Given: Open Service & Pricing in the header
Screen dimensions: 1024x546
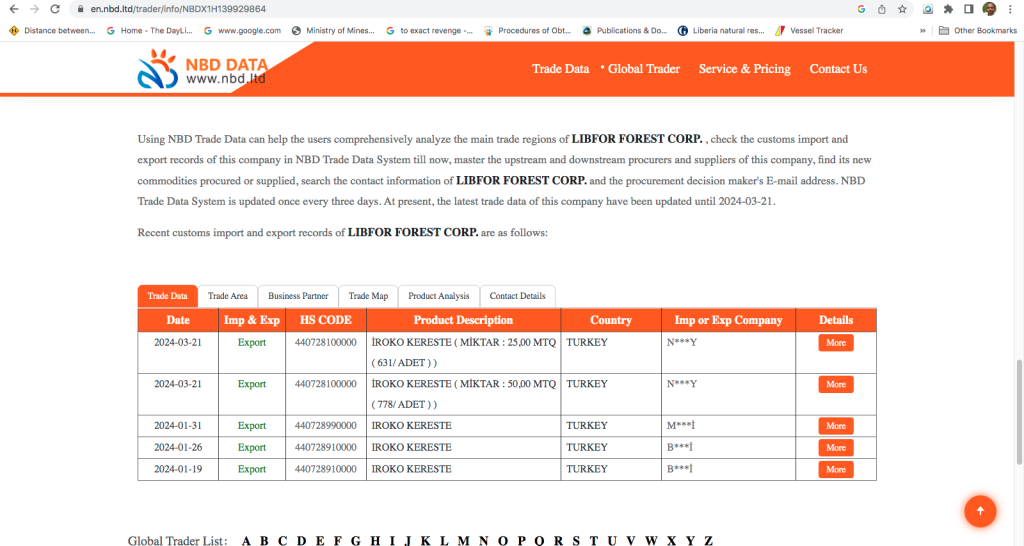Looking at the screenshot, I should click(x=744, y=69).
